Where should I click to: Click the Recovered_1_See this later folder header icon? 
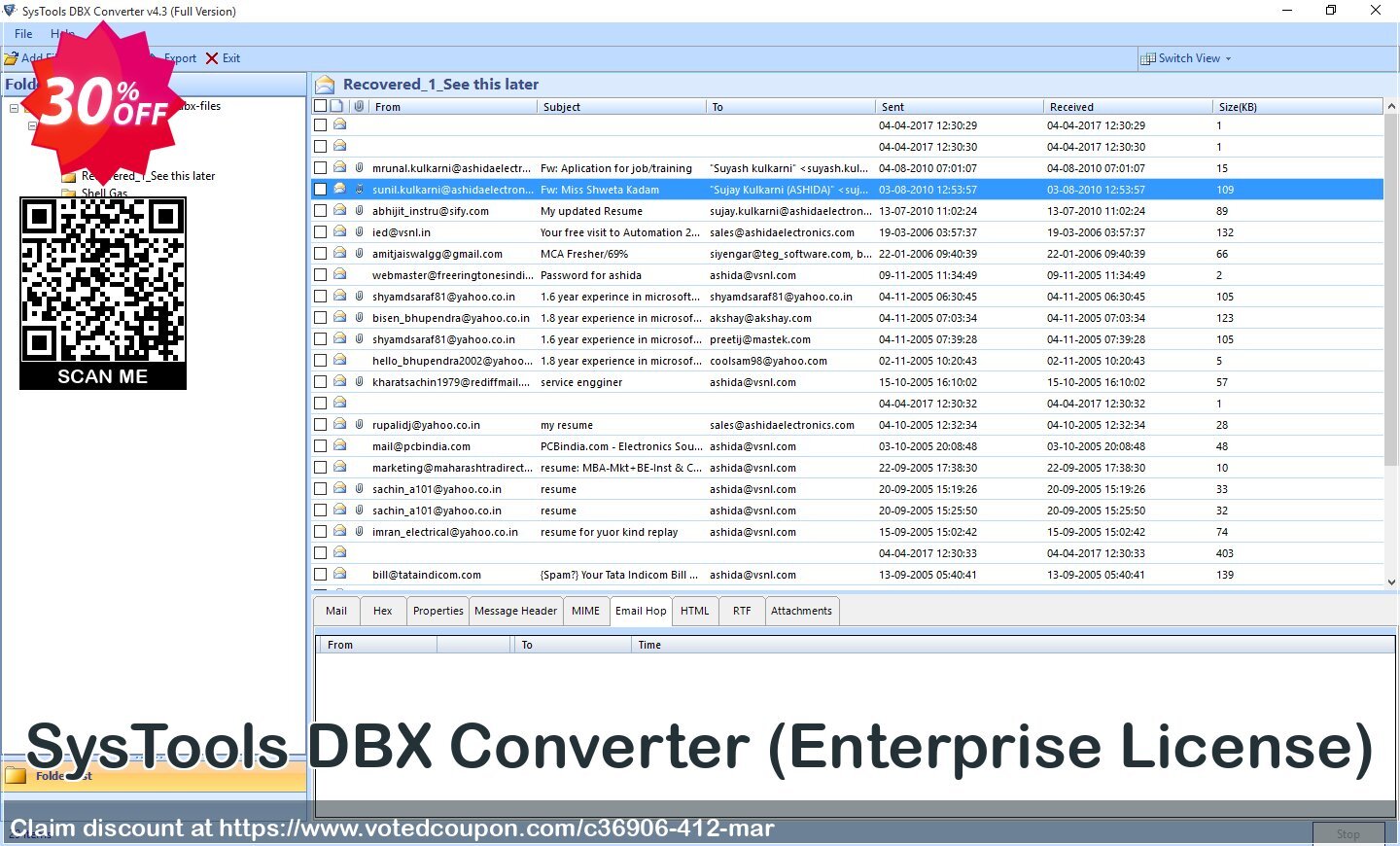click(x=326, y=85)
